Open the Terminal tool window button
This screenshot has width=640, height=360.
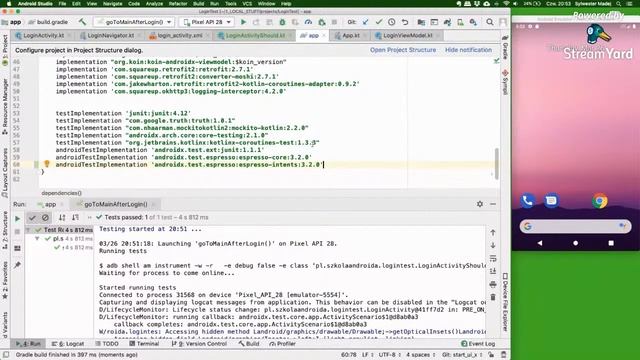tap(144, 344)
